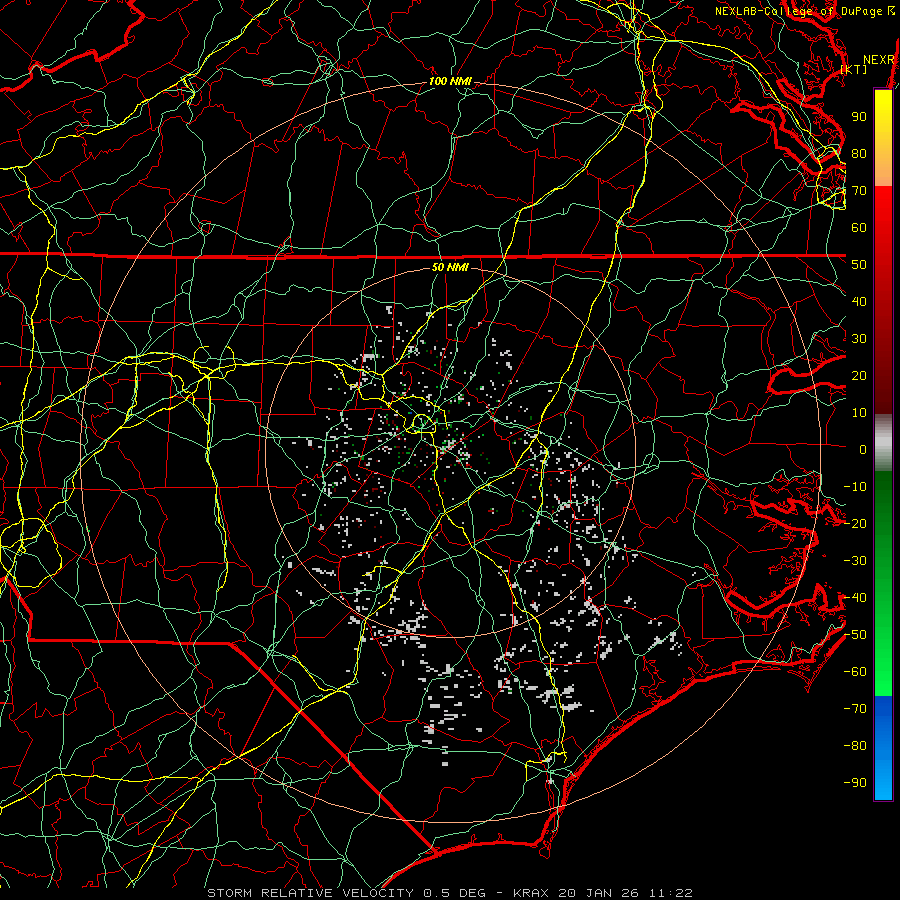Click the 50 NMI range ring label
Screen dimensions: 900x900
tap(450, 267)
